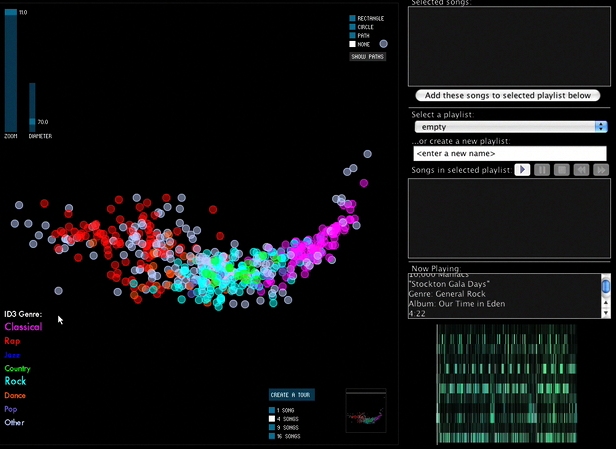Click the Selected songs list box
616x449 pixels.
[509, 46]
